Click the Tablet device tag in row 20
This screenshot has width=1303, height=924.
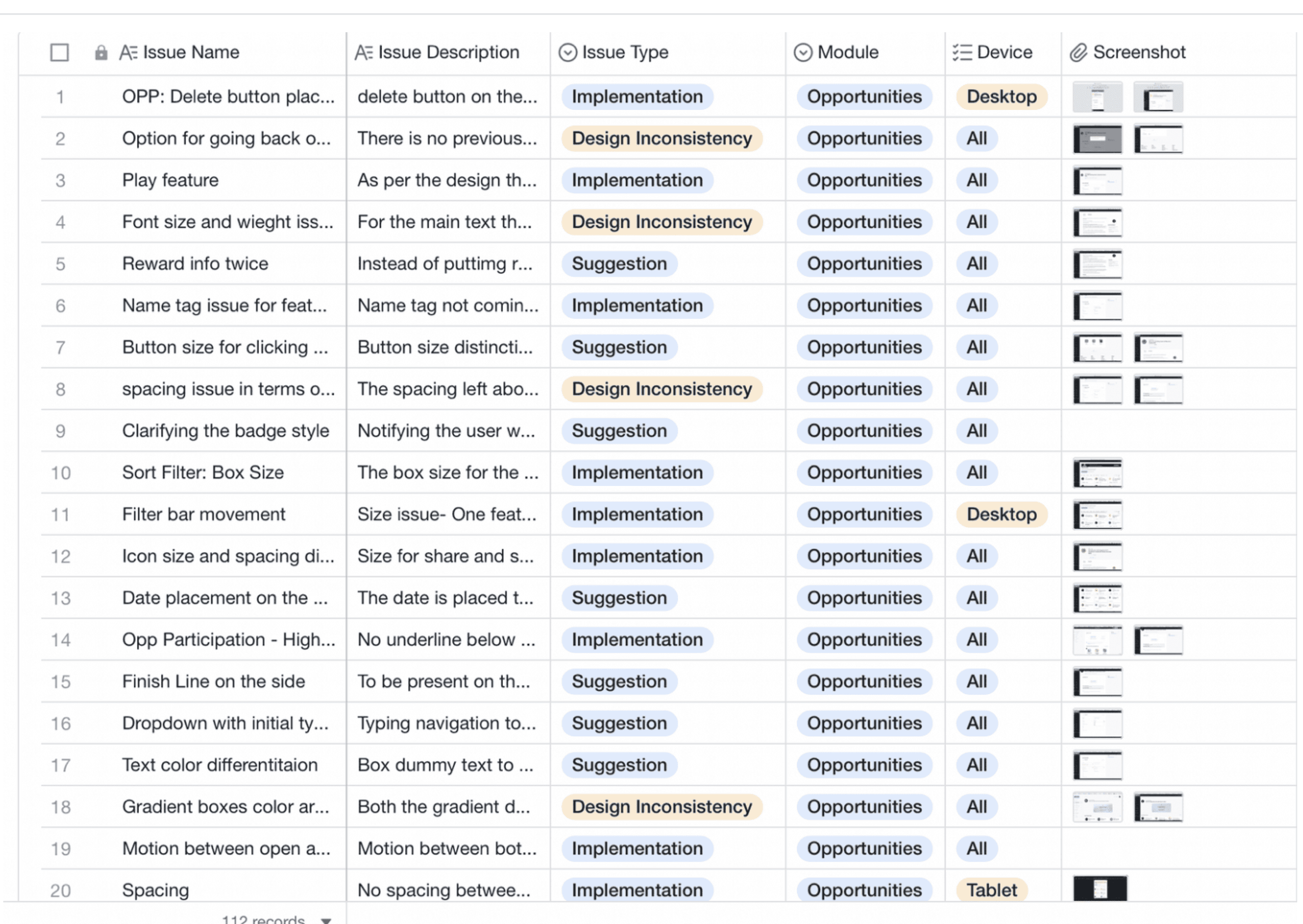991,890
